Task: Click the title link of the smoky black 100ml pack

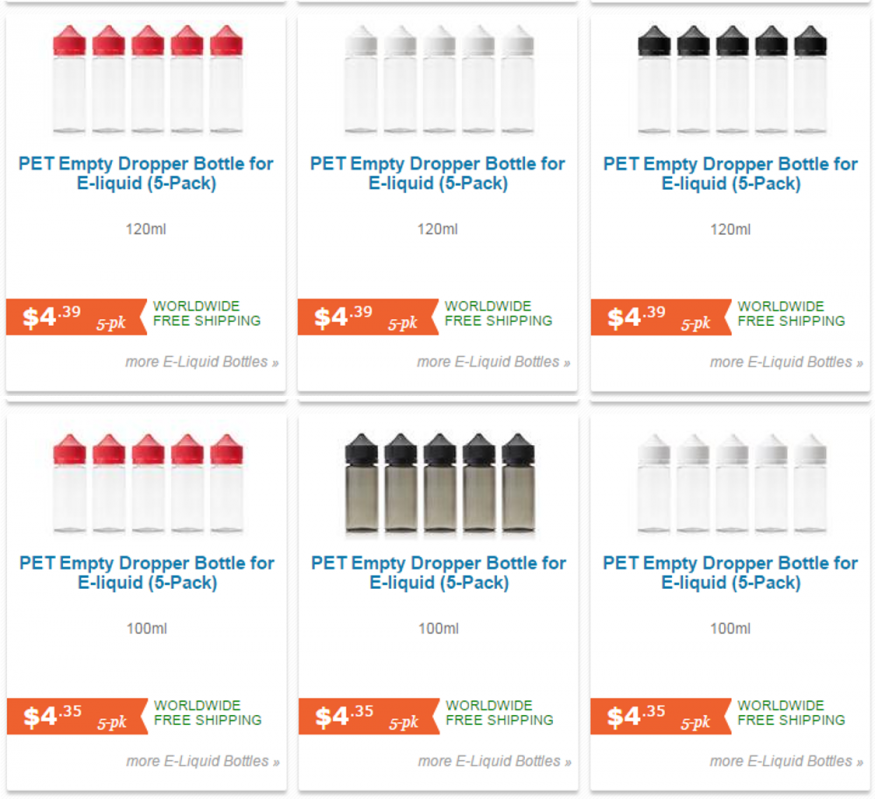Action: point(438,573)
